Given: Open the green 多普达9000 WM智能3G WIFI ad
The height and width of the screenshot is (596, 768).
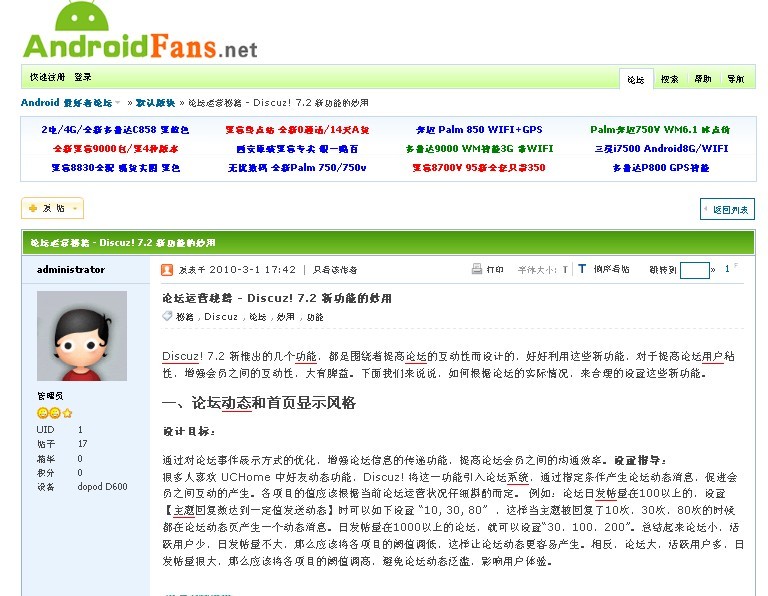Looking at the screenshot, I should tap(479, 149).
